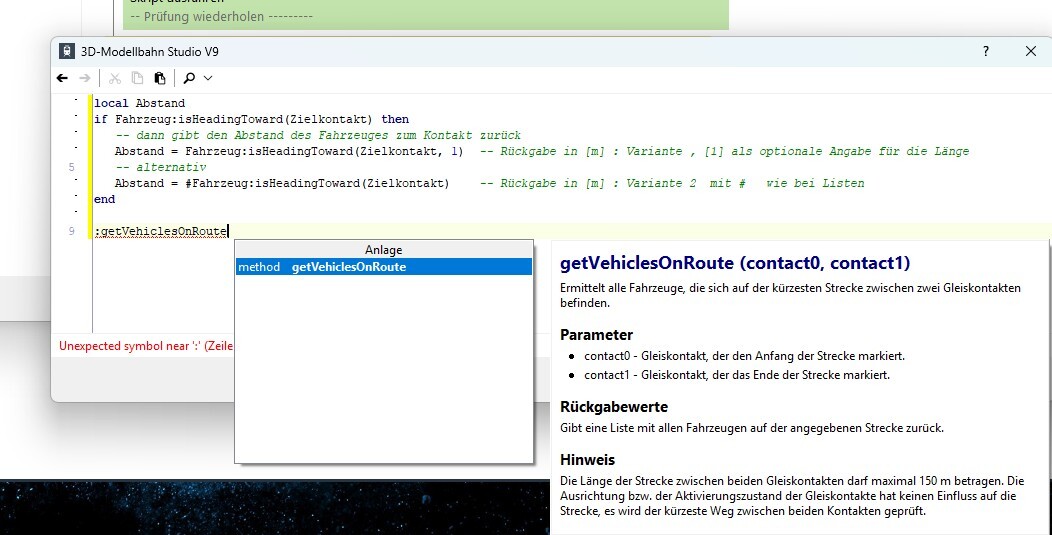This screenshot has height=535, width=1052.
Task: Click the error message 'Unexpected symbol near'
Action: click(x=146, y=346)
